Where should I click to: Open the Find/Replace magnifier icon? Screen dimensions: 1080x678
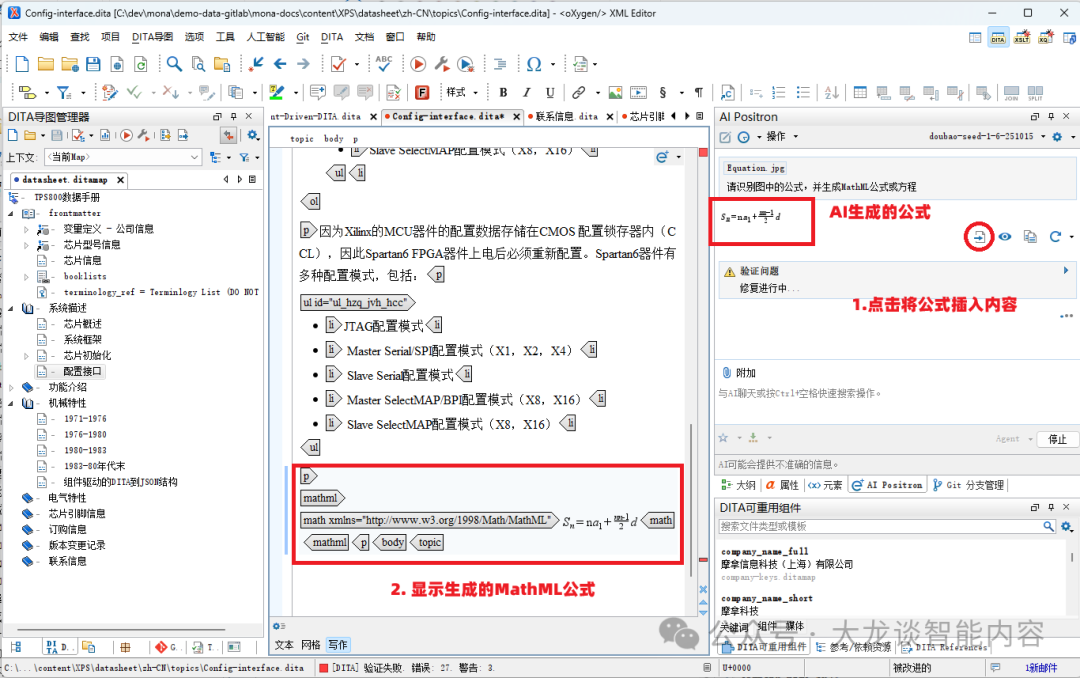tap(174, 64)
